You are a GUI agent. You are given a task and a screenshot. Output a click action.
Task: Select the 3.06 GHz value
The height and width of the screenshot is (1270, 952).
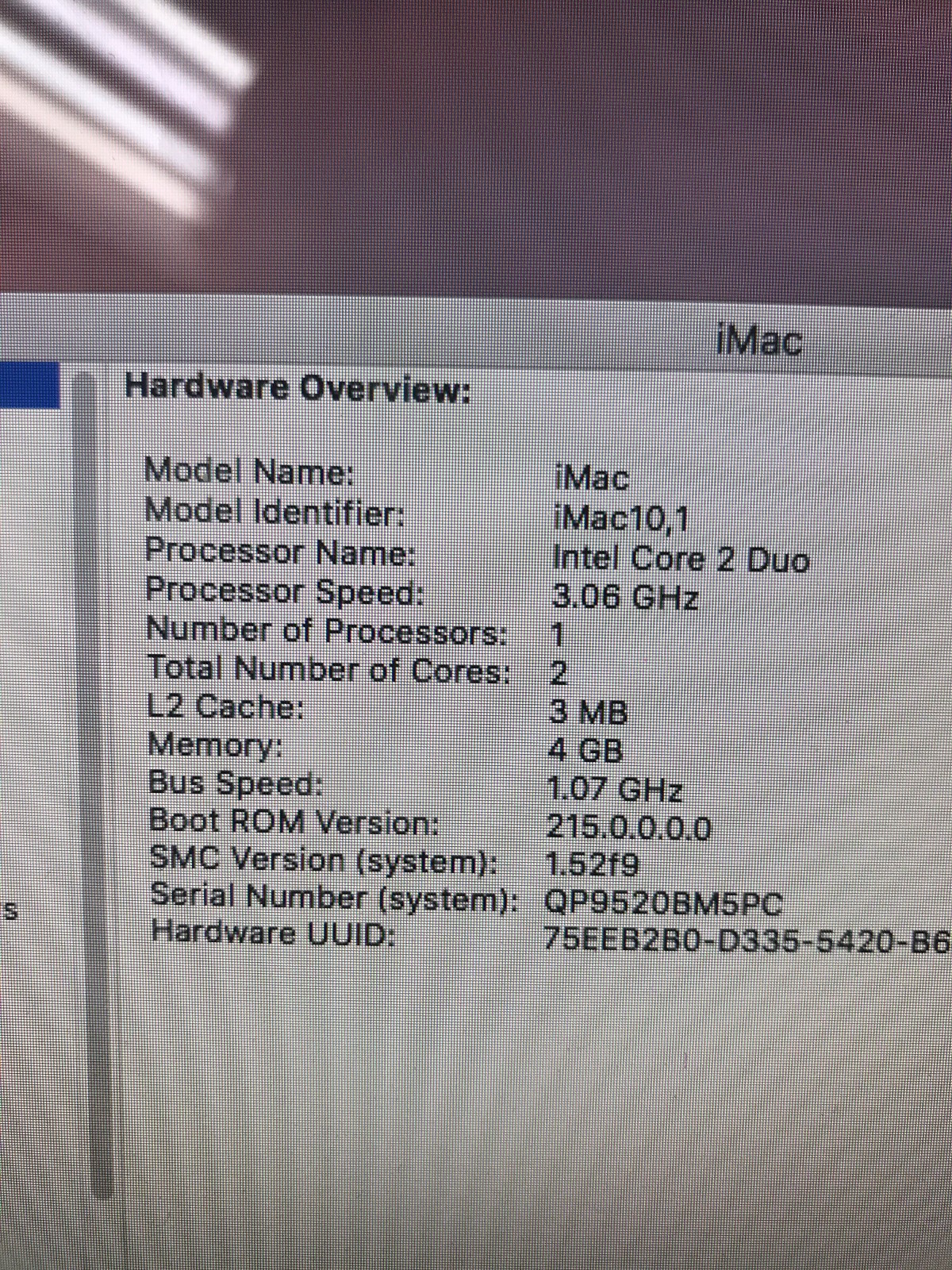624,597
